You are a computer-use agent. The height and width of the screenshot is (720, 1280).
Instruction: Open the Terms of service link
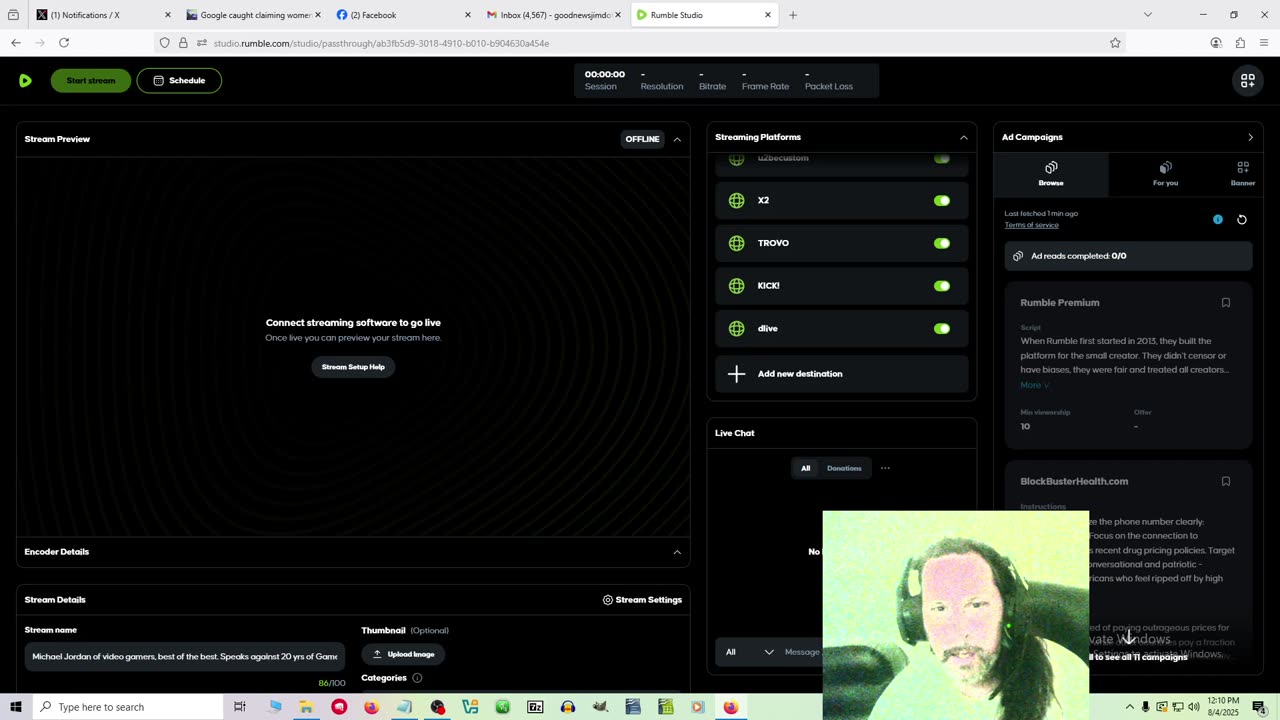(1031, 225)
